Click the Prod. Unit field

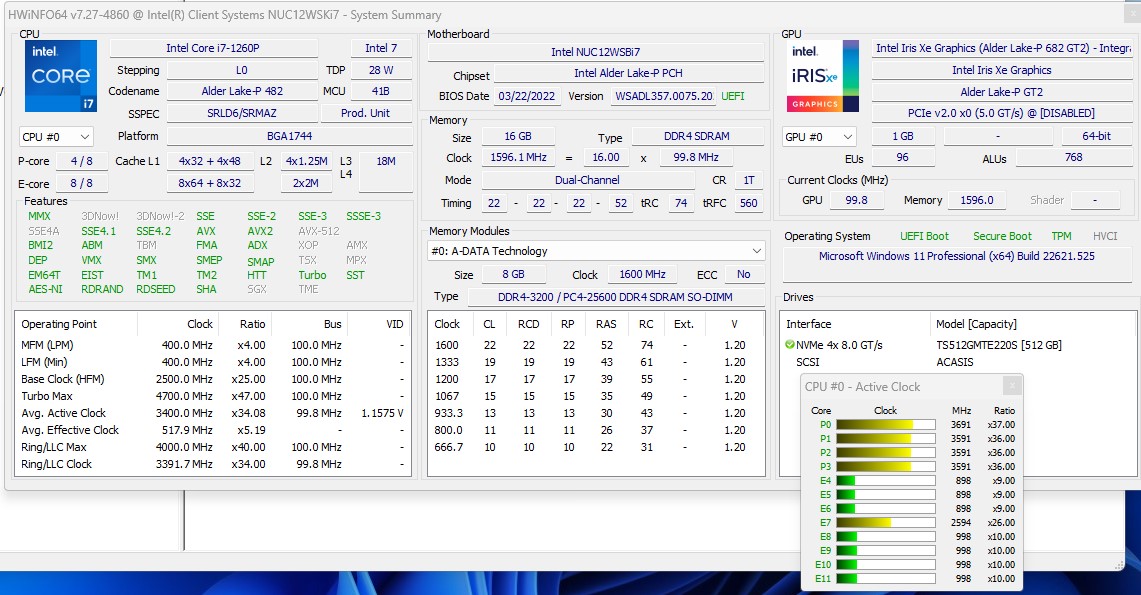tap(366, 113)
